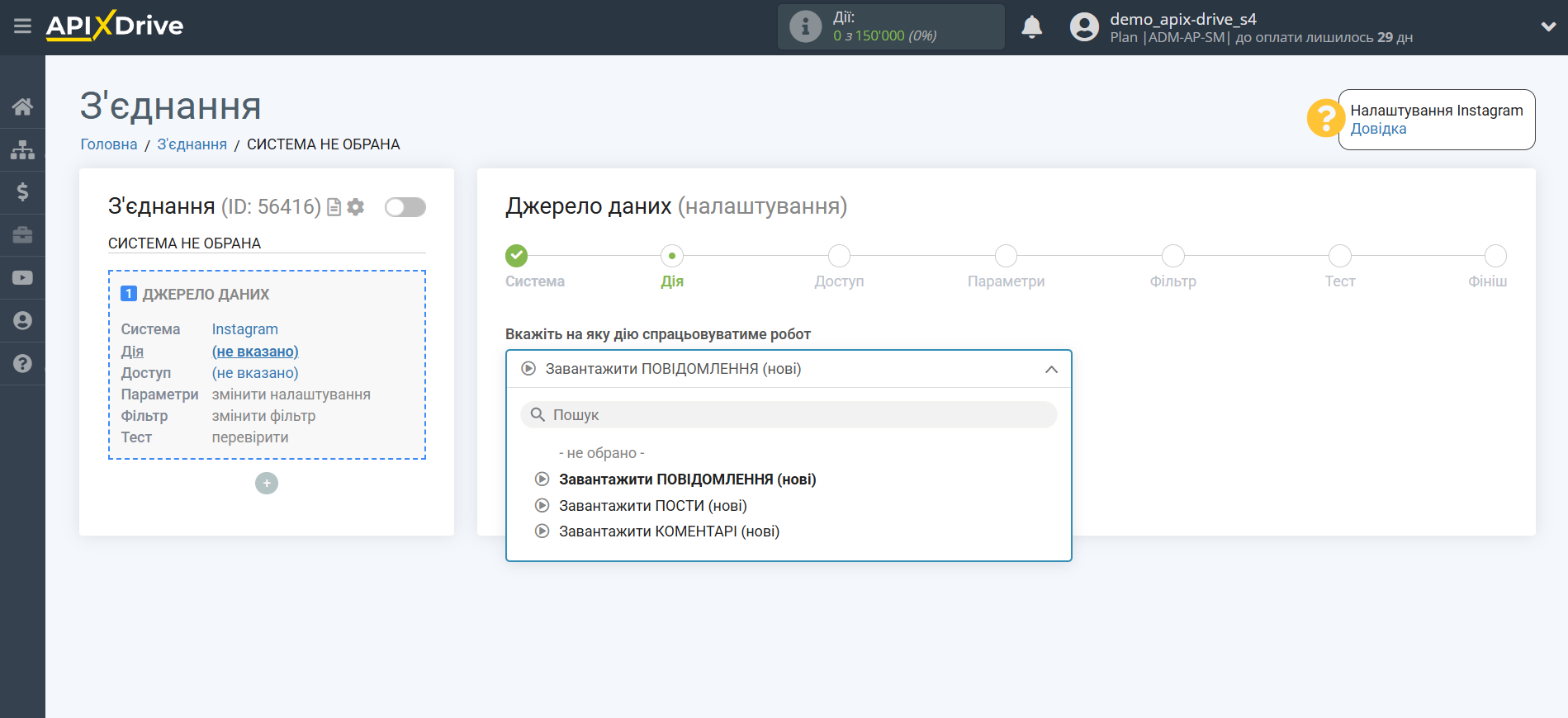Click the home icon in the sidebar
This screenshot has height=718, width=1568.
(22, 106)
